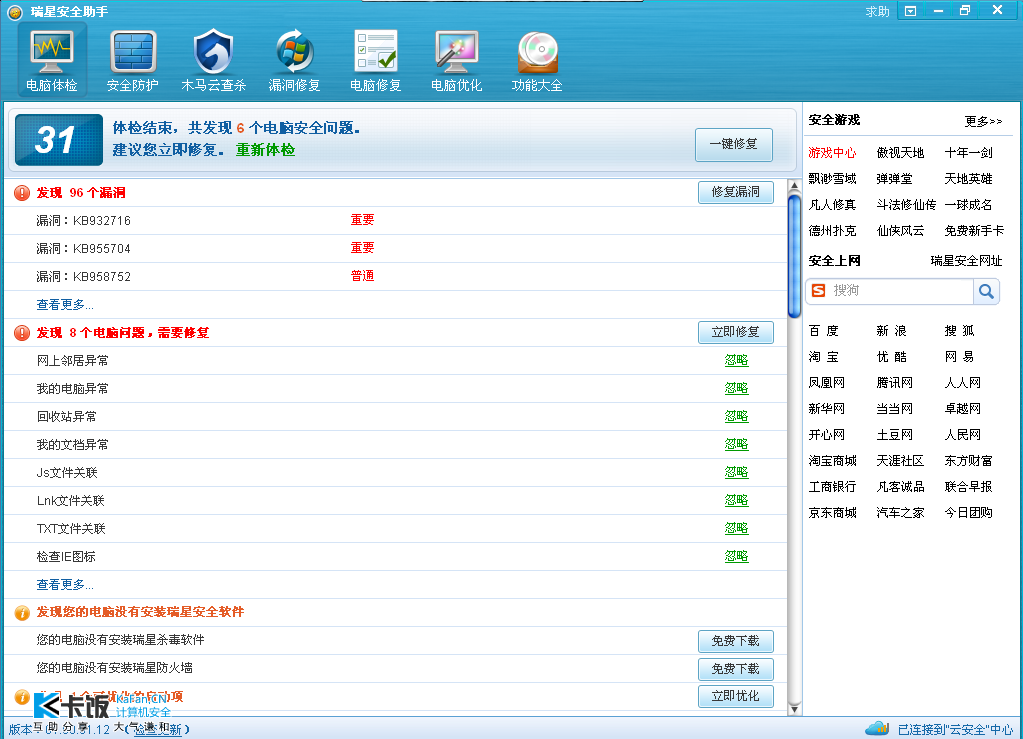The height and width of the screenshot is (739, 1023).
Task: Open the 京东商城 site link
Action: click(832, 513)
